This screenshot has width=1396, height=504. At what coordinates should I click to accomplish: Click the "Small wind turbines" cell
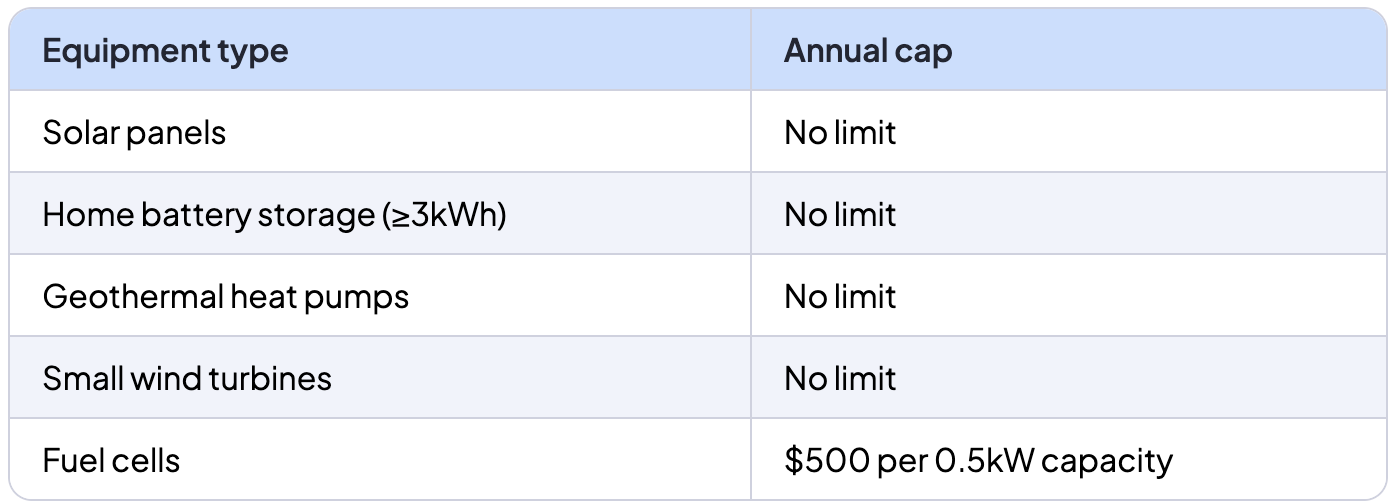187,379
